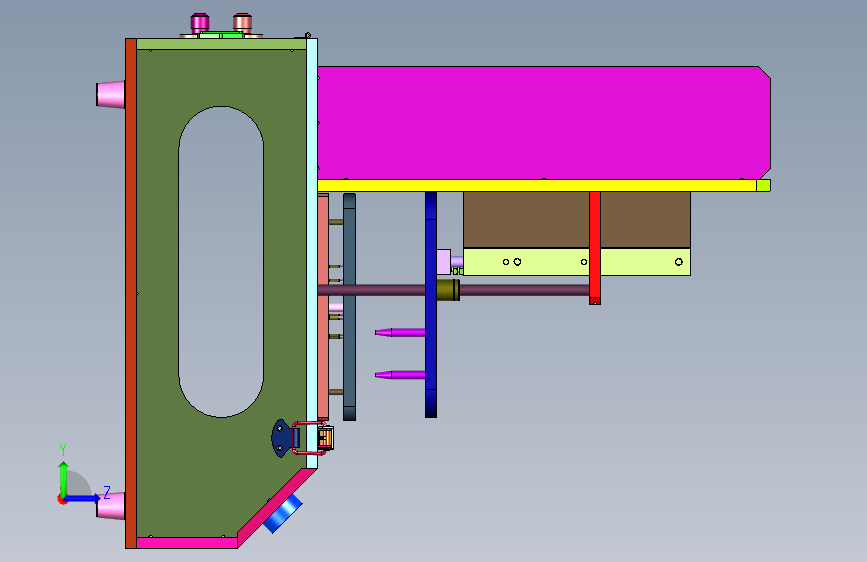Select the salmon plate beside the cyan strip

[323, 306]
